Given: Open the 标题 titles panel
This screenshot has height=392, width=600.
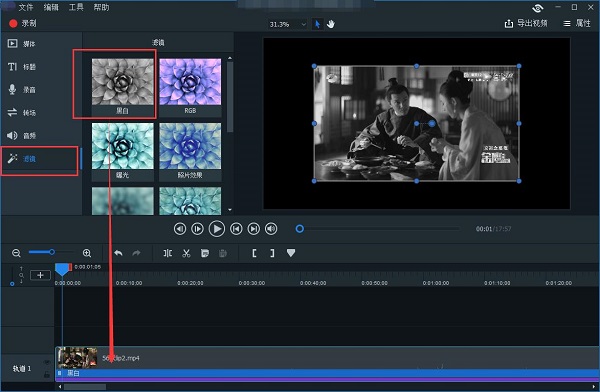Looking at the screenshot, I should coord(22,67).
